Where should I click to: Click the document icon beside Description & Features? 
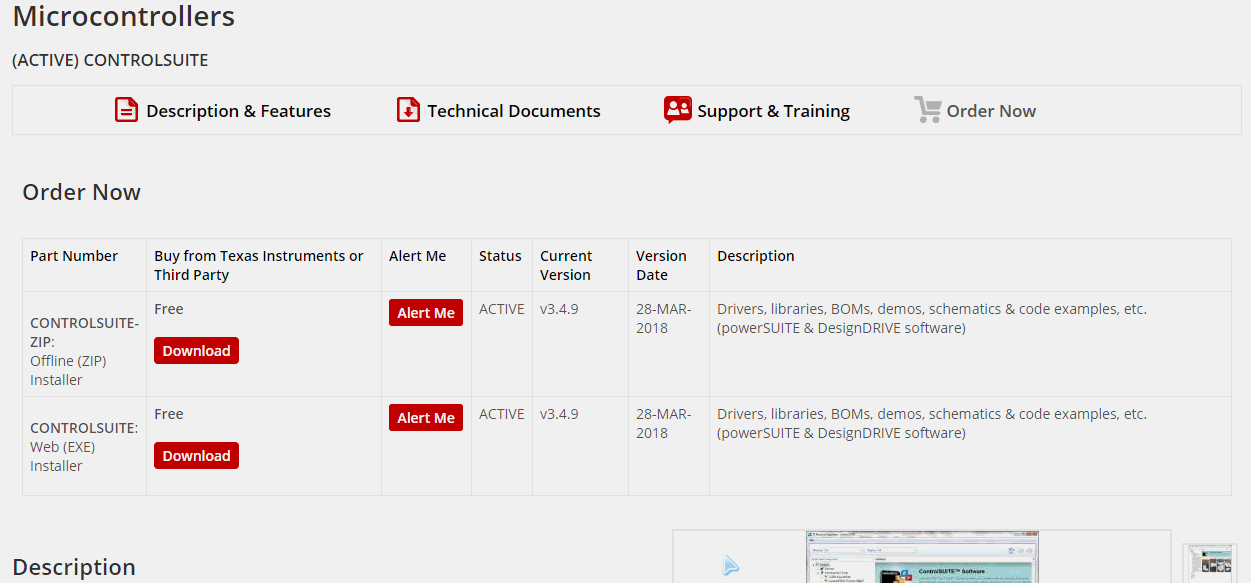(126, 110)
